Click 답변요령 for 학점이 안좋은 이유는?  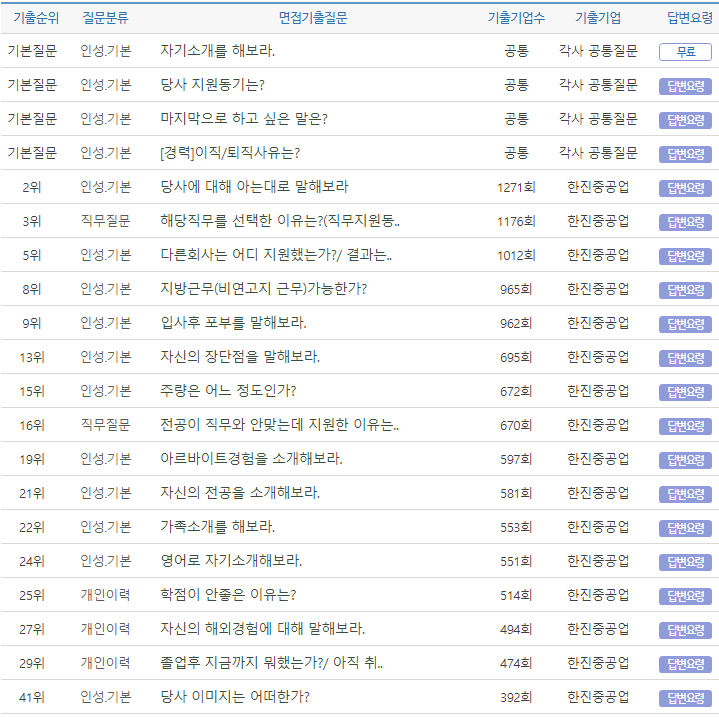685,596
